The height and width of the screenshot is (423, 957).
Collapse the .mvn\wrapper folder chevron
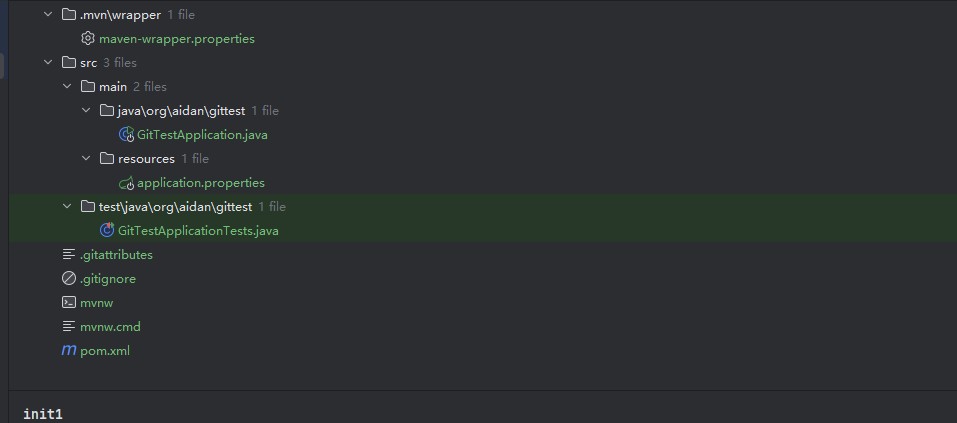point(48,15)
